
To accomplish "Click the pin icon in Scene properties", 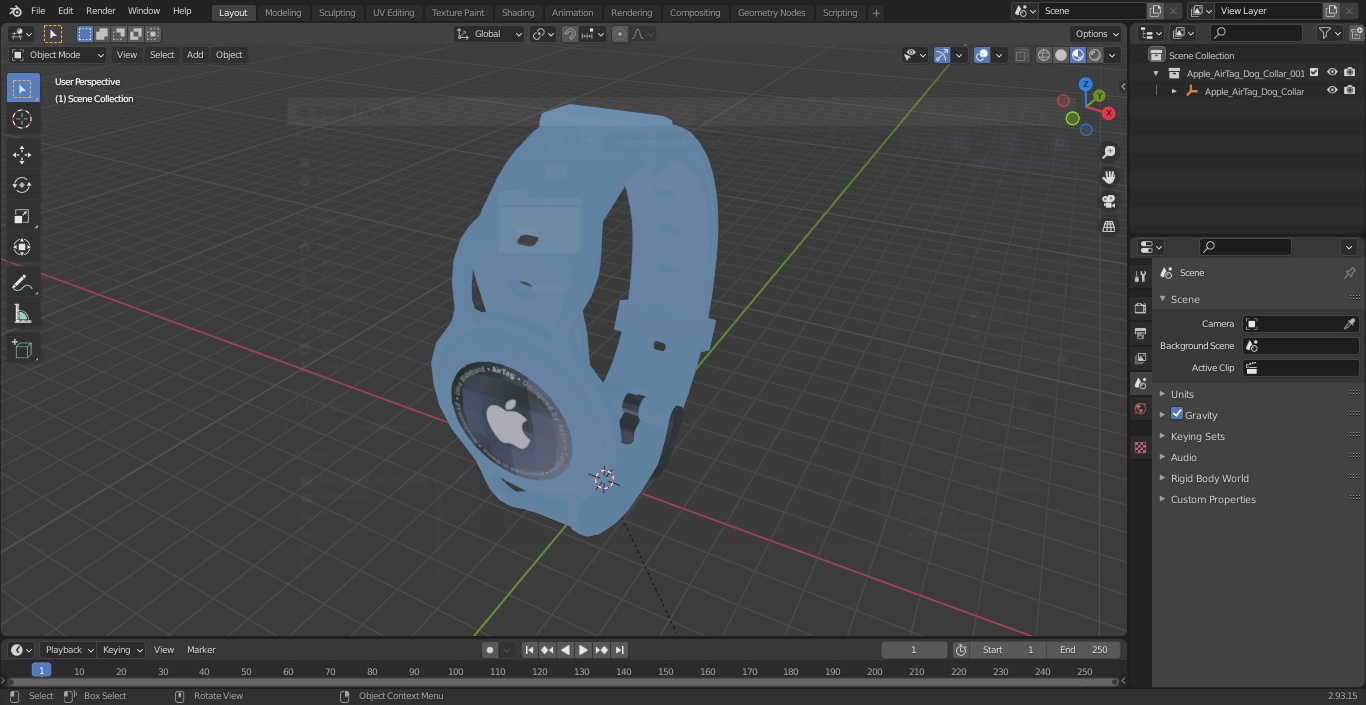I will (1349, 273).
